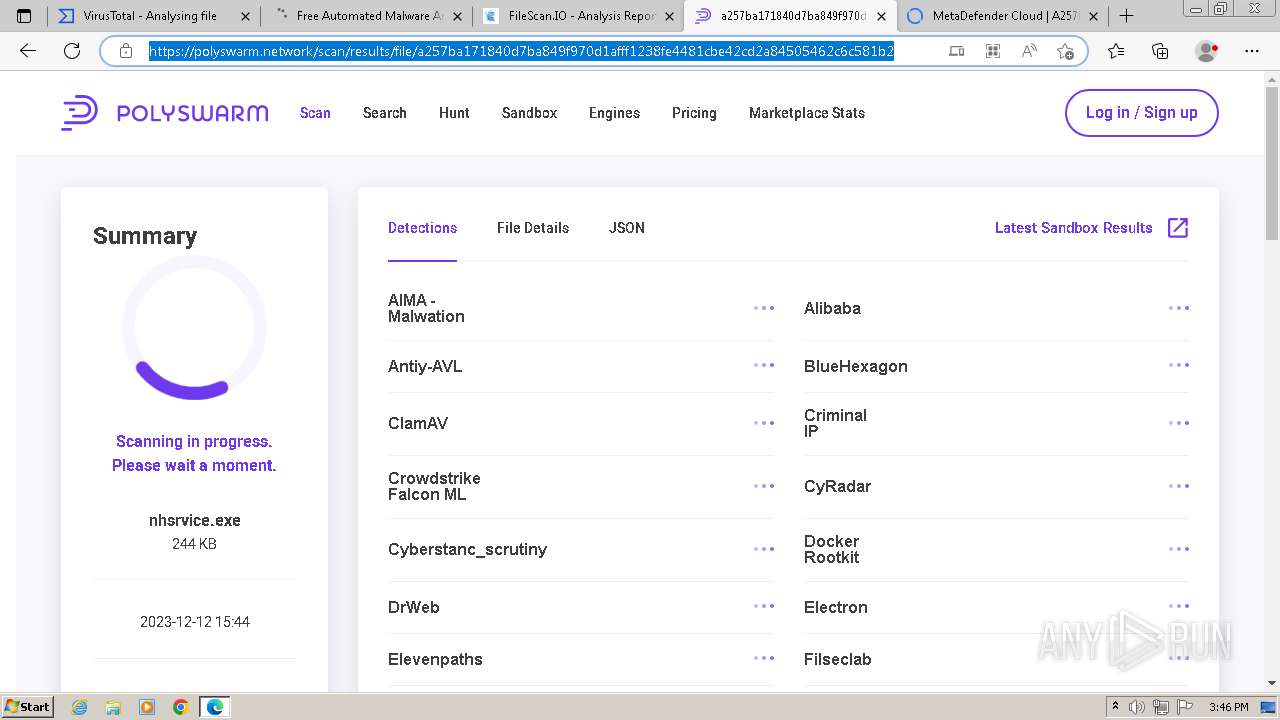This screenshot has width=1280, height=720.
Task: Switch to the MetaDefender Cloud browser tab
Action: pos(1002,16)
